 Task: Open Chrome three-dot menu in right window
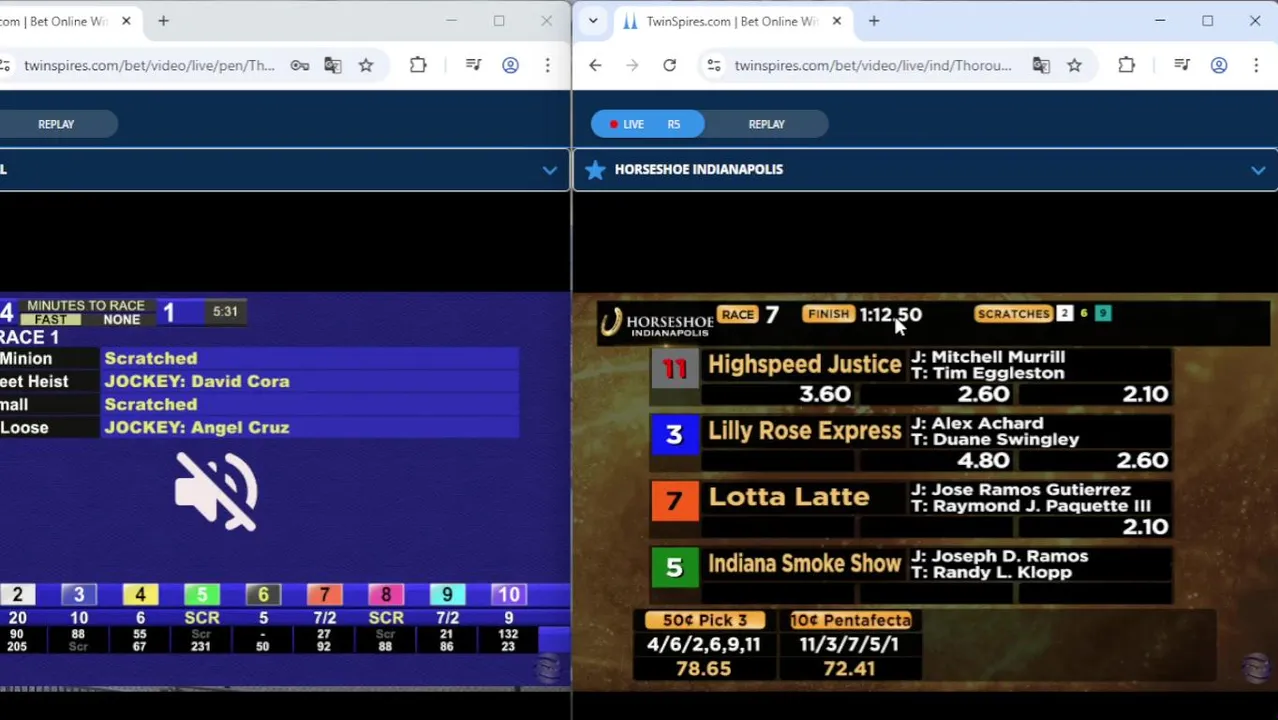[x=1256, y=65]
